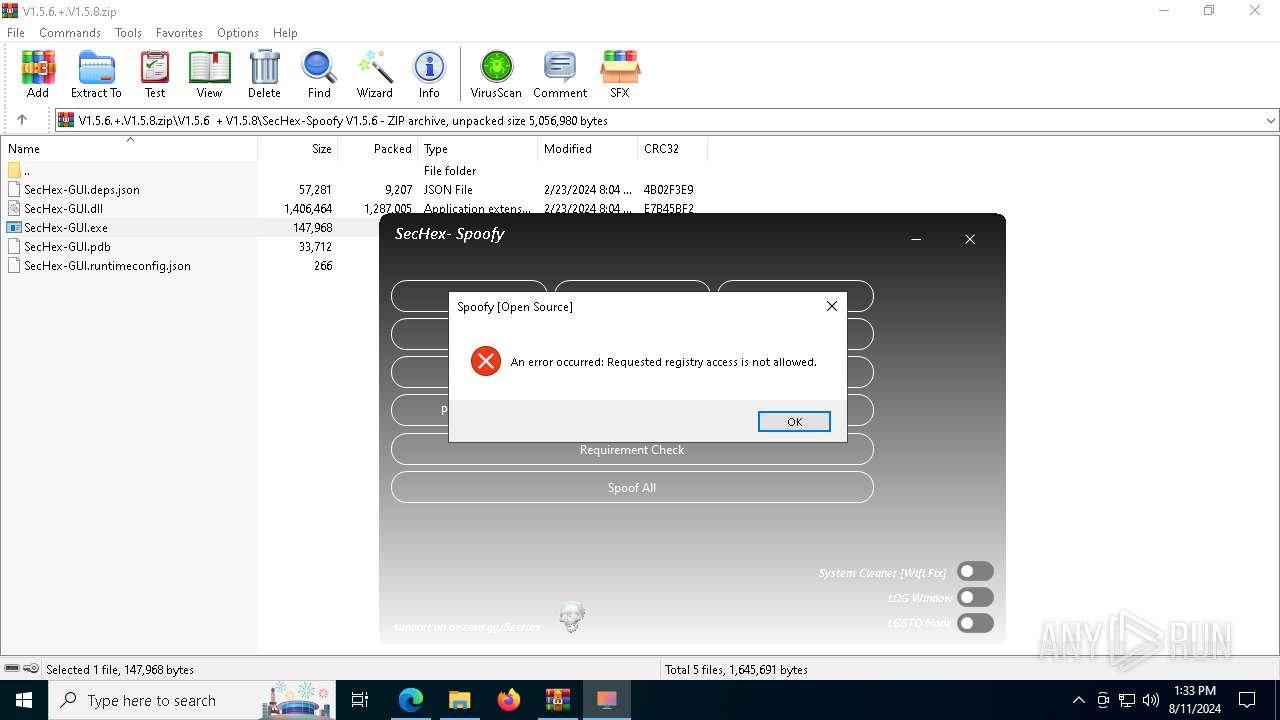Run the VirusScan toolbar icon
The width and height of the screenshot is (1280, 720).
tap(496, 75)
